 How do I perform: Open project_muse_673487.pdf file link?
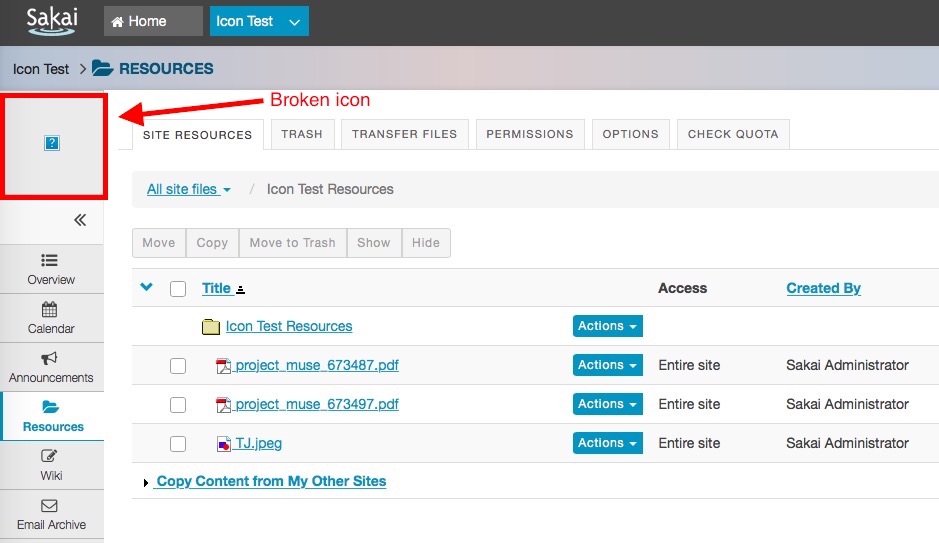coord(317,365)
